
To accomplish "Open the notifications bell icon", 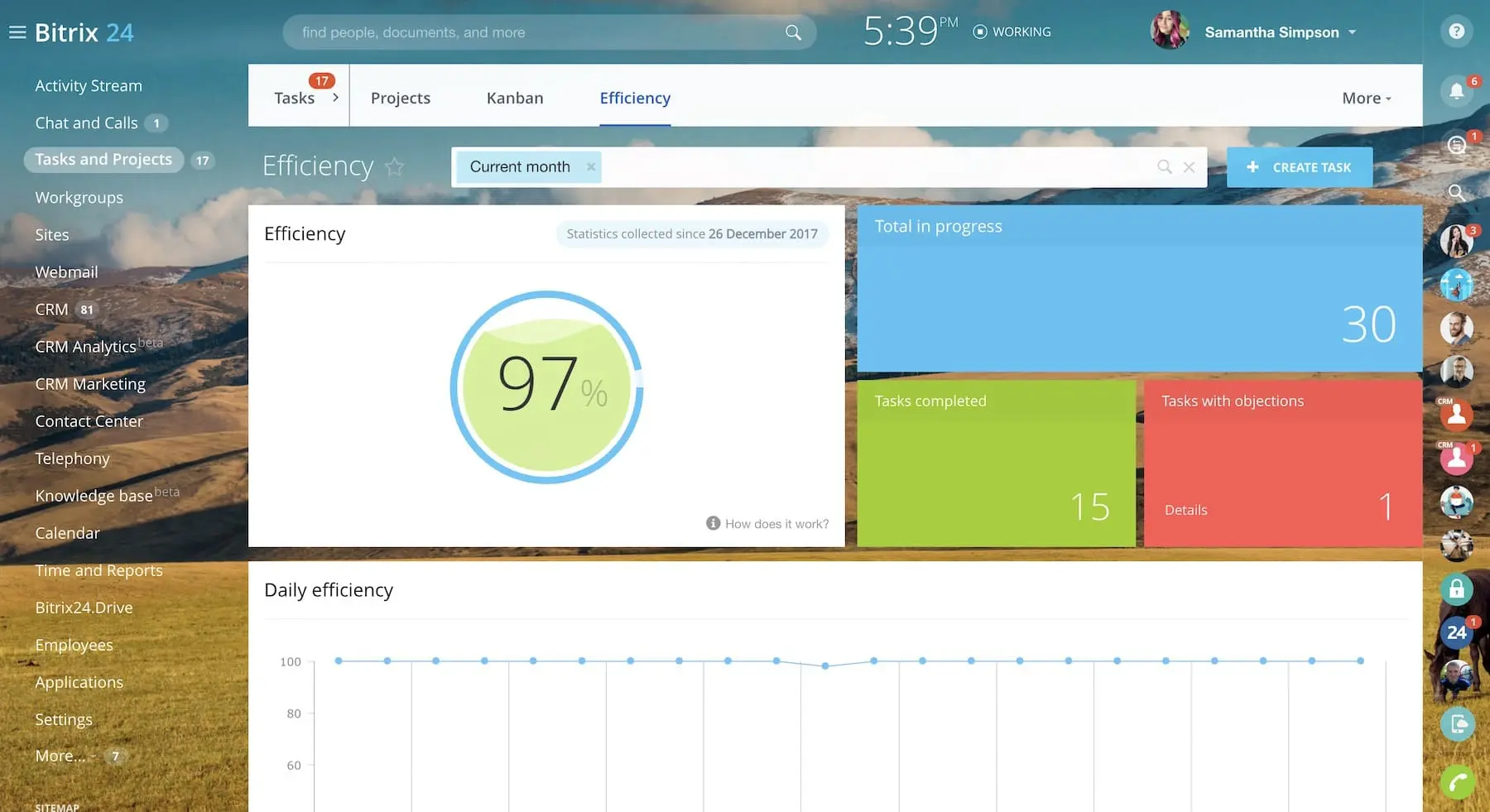I will click(x=1456, y=91).
